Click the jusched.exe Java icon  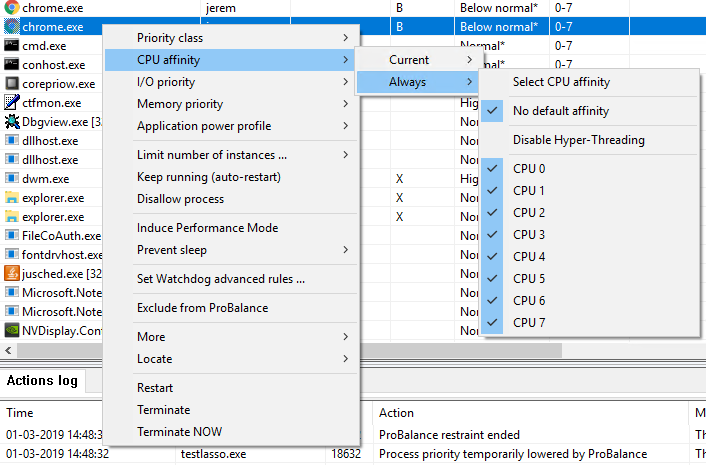pyautogui.click(x=12, y=273)
